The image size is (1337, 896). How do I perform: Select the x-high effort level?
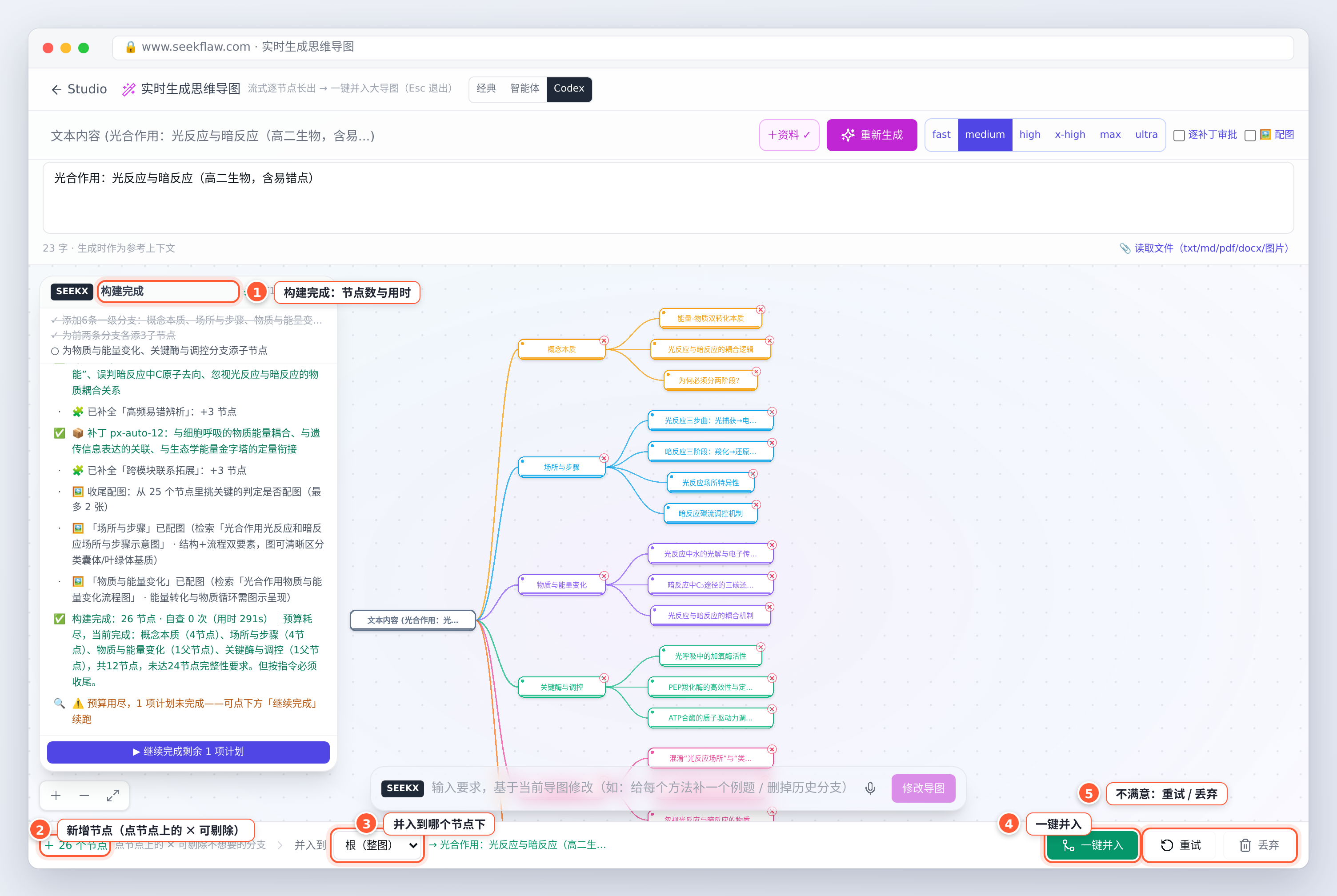click(1069, 135)
